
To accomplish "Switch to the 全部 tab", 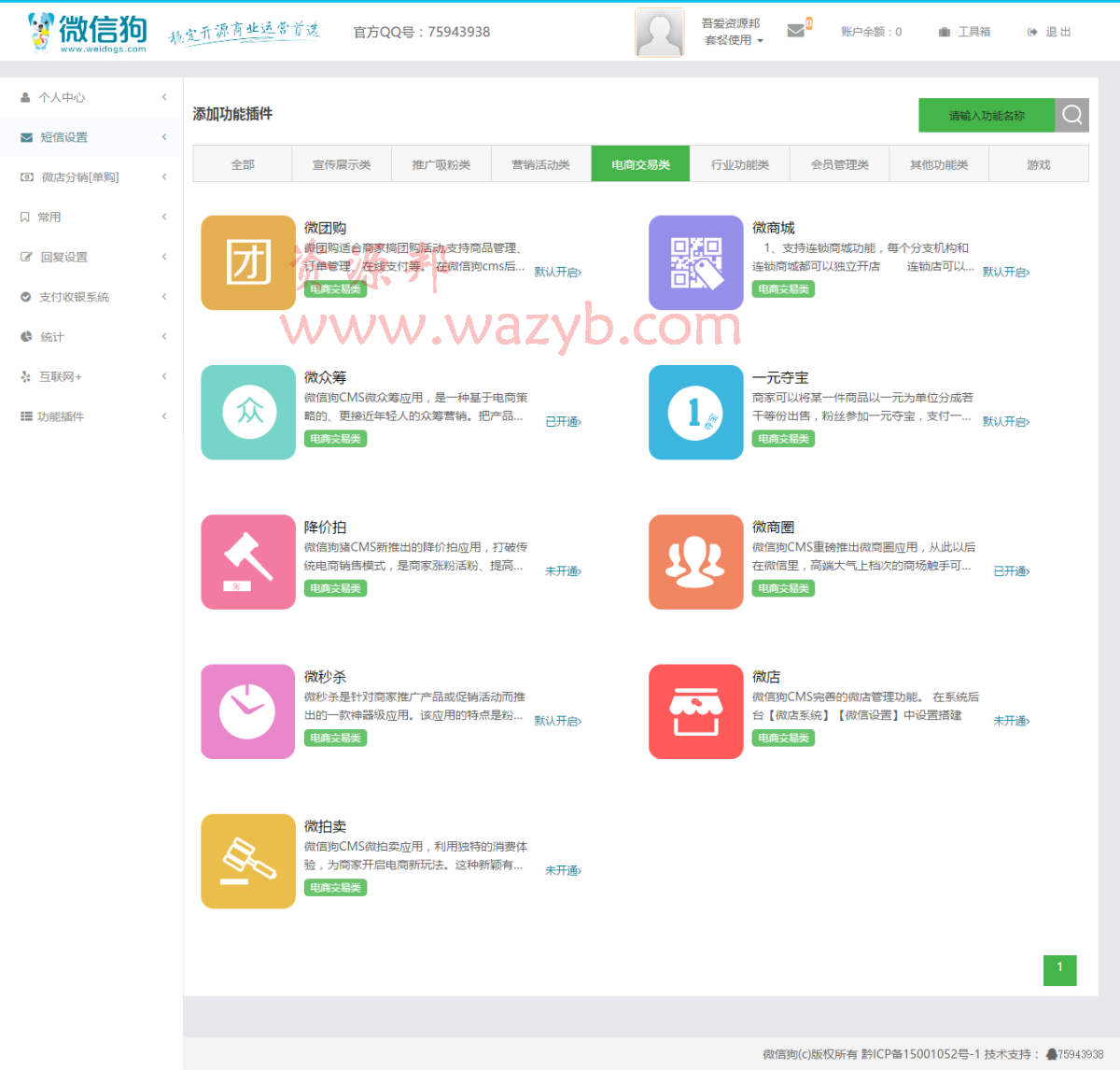I will [243, 164].
